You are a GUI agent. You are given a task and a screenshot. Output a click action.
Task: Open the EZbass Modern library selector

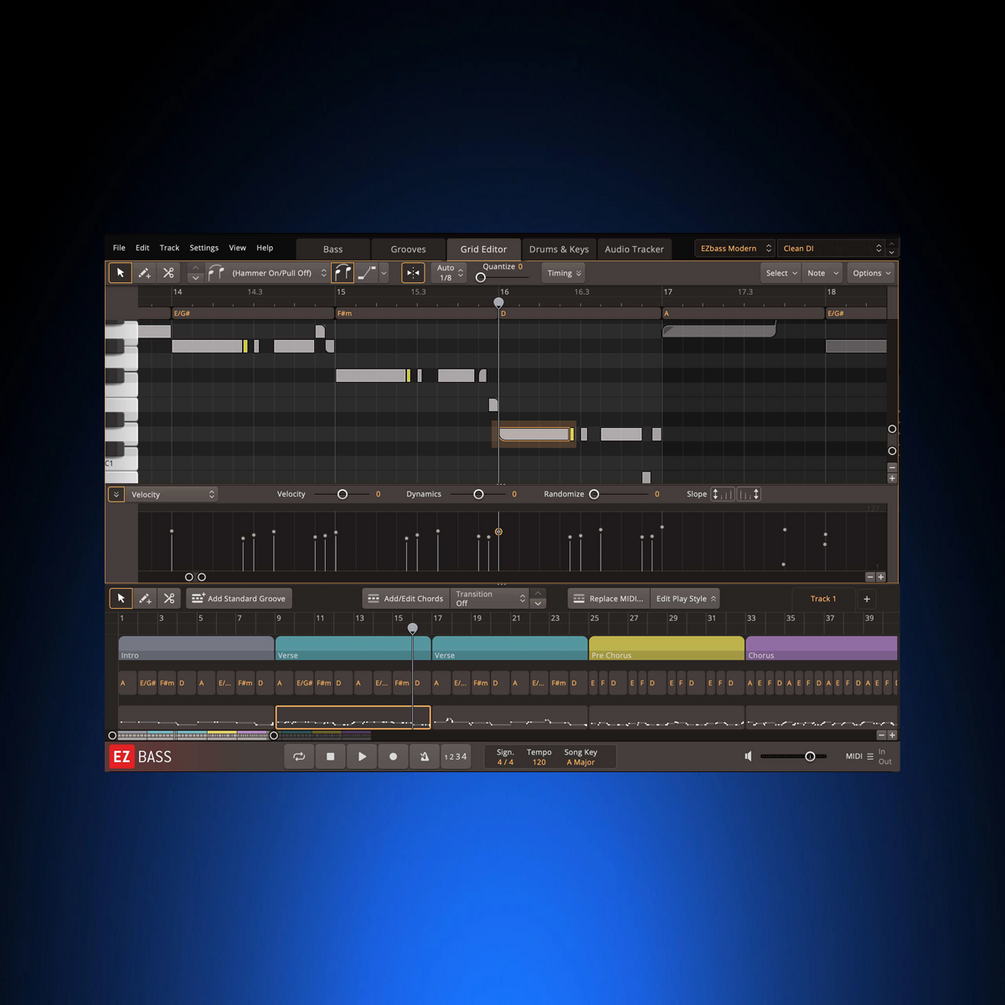735,248
